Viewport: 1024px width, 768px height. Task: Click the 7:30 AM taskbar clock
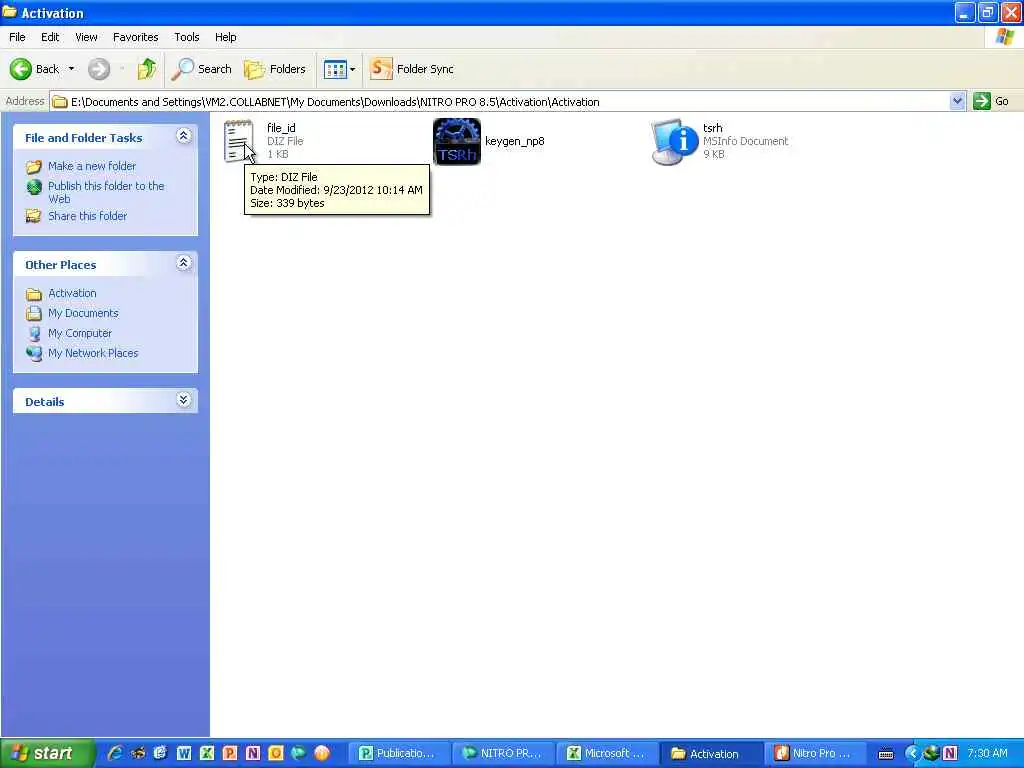(x=987, y=753)
